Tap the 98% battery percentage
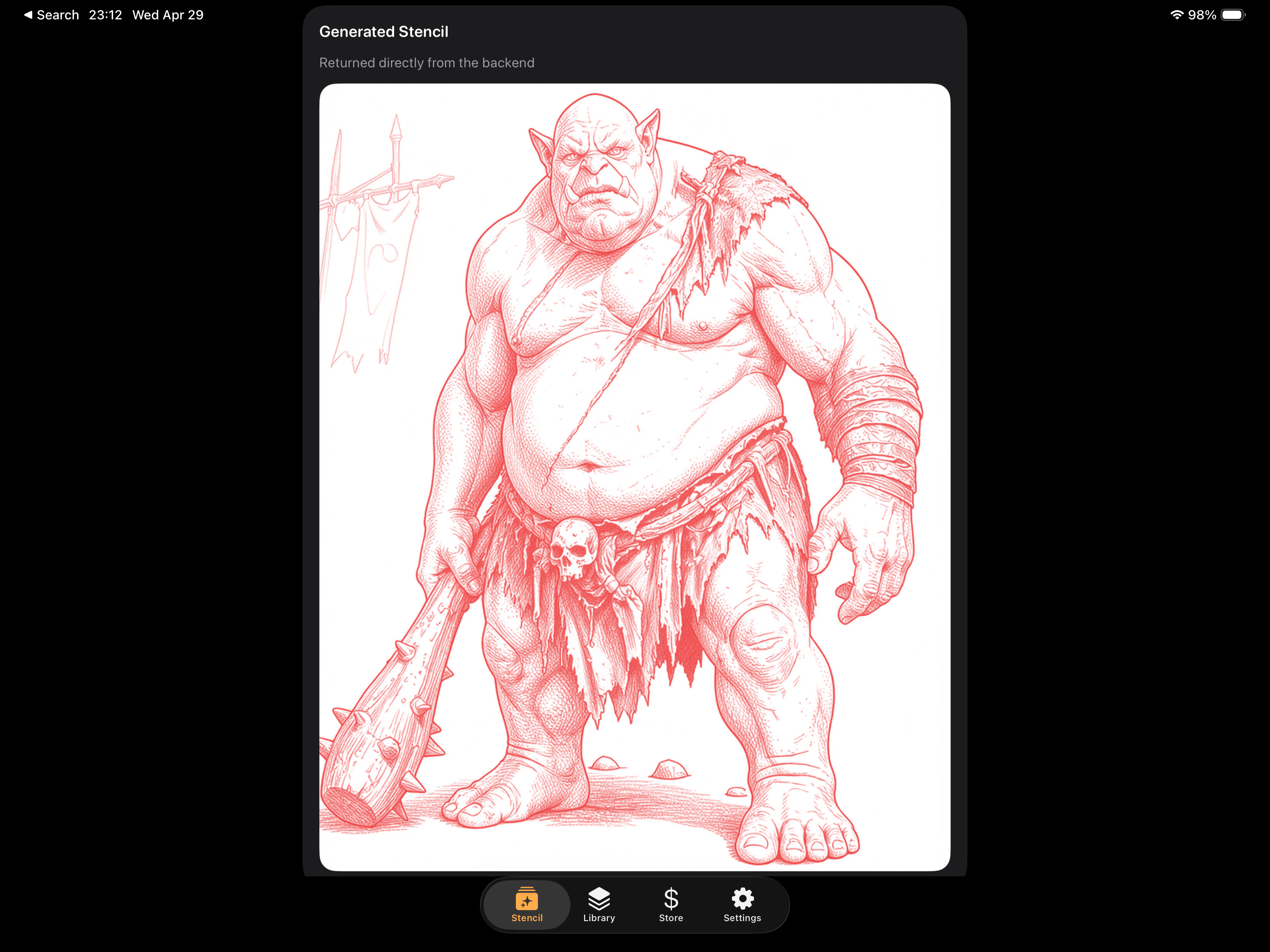Image resolution: width=1270 pixels, height=952 pixels. coord(1202,15)
